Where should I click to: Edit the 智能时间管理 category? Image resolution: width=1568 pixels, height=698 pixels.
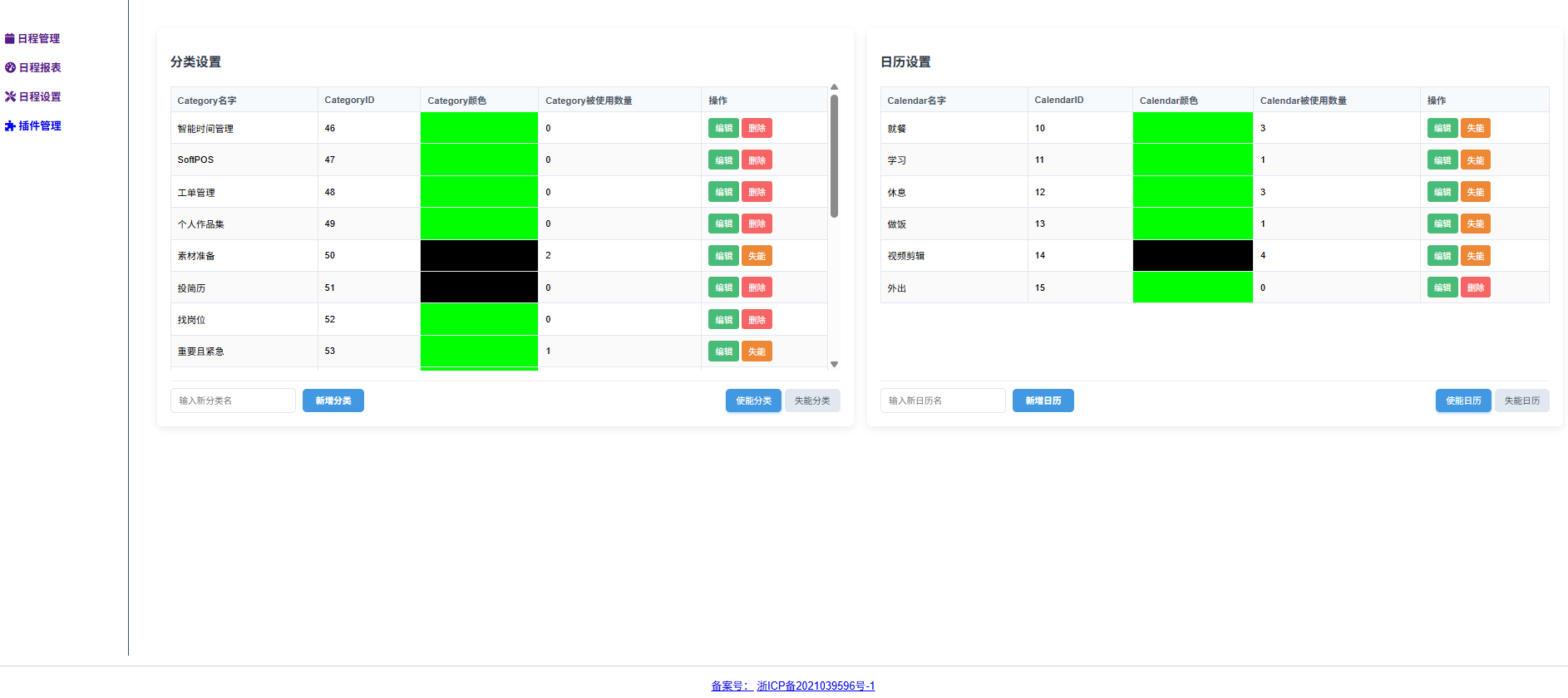tap(723, 128)
